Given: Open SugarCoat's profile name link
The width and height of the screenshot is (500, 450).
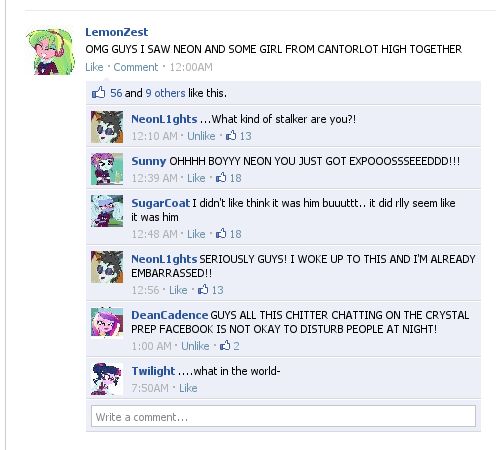Looking at the screenshot, I should click(x=160, y=203).
